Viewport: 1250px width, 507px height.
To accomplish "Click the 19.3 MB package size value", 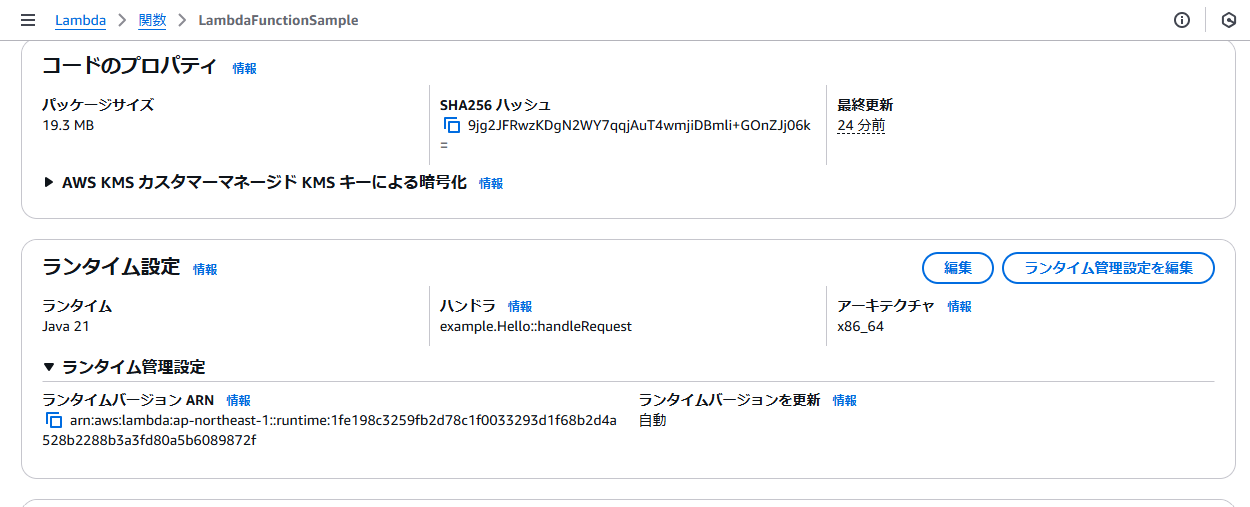I will [x=68, y=126].
